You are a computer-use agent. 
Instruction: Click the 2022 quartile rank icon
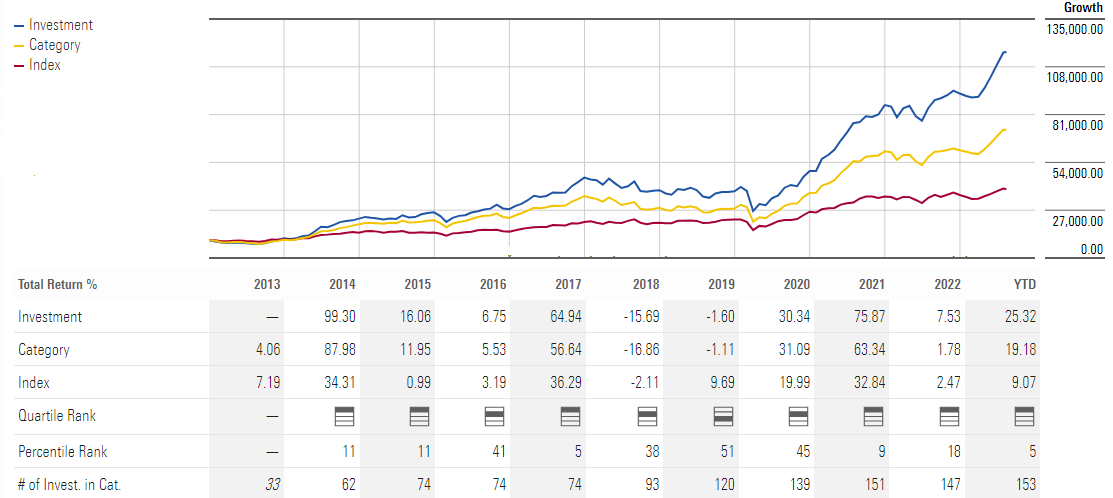click(950, 416)
